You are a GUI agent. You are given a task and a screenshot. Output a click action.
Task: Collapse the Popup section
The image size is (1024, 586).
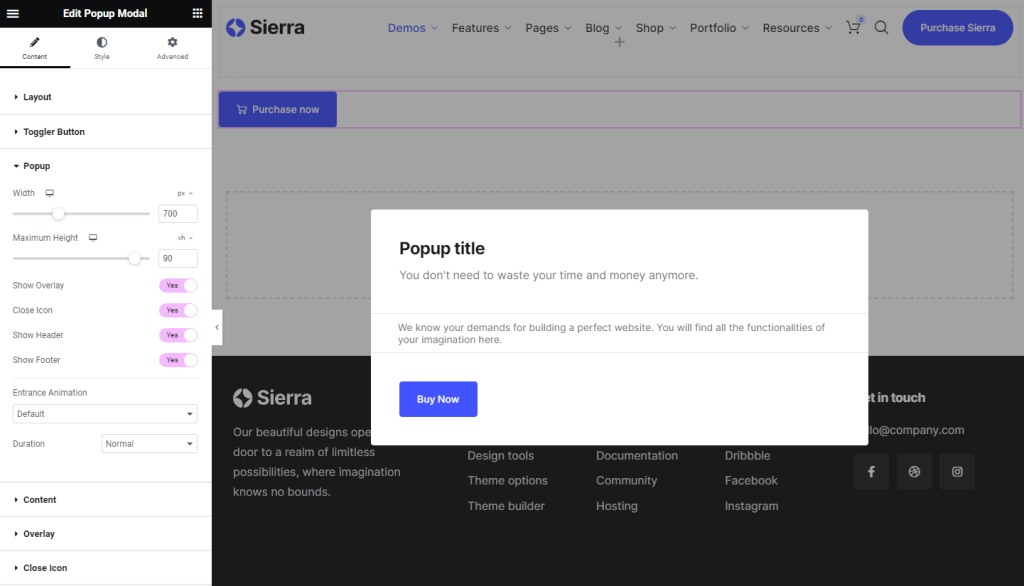(106, 166)
